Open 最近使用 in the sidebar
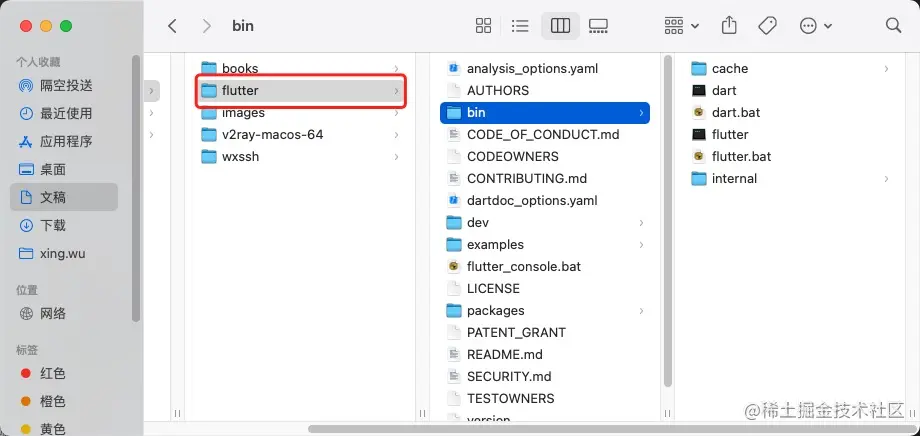Screen dimensions: 920x436 pos(64,113)
